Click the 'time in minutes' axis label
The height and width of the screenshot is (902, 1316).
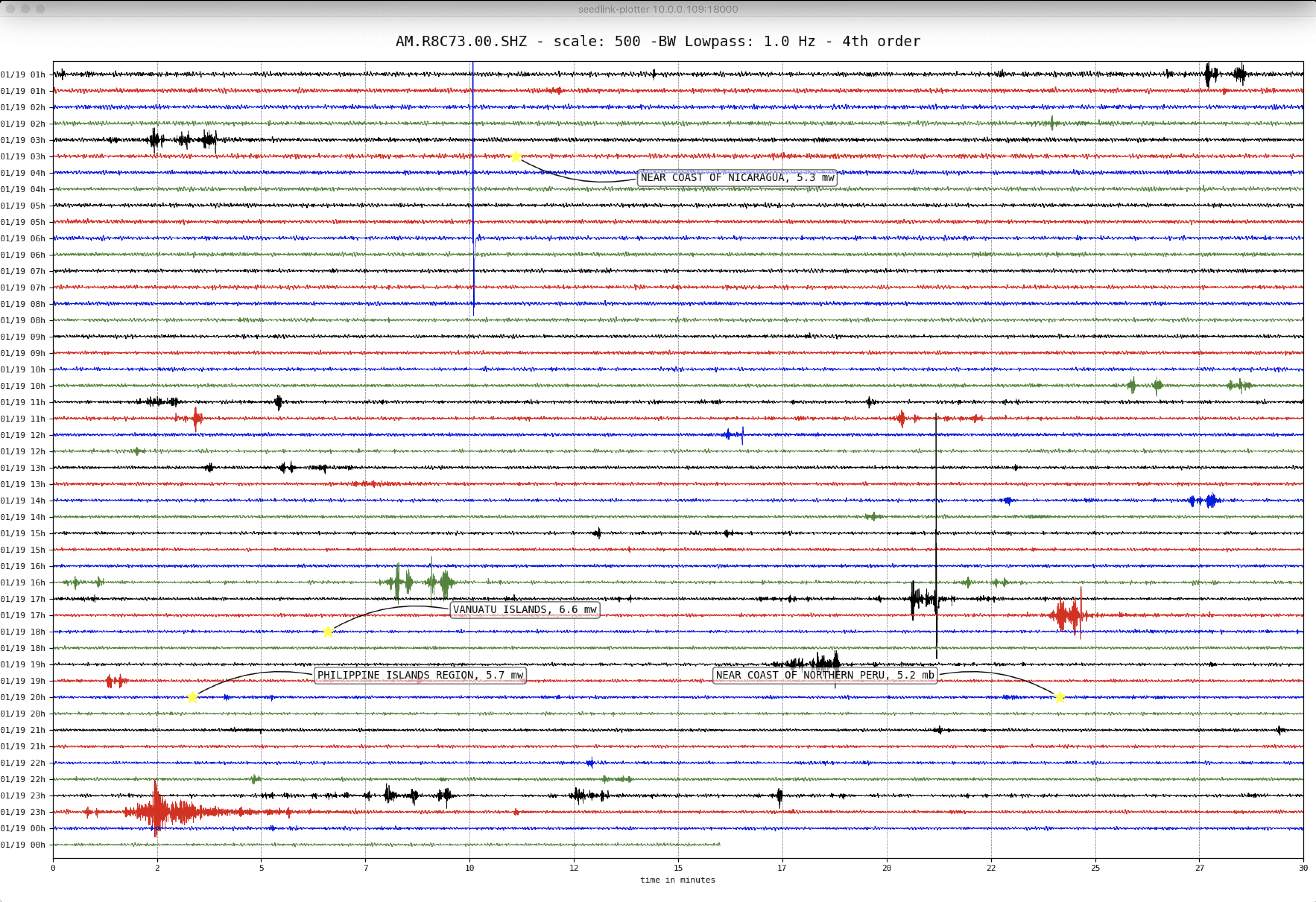click(677, 880)
